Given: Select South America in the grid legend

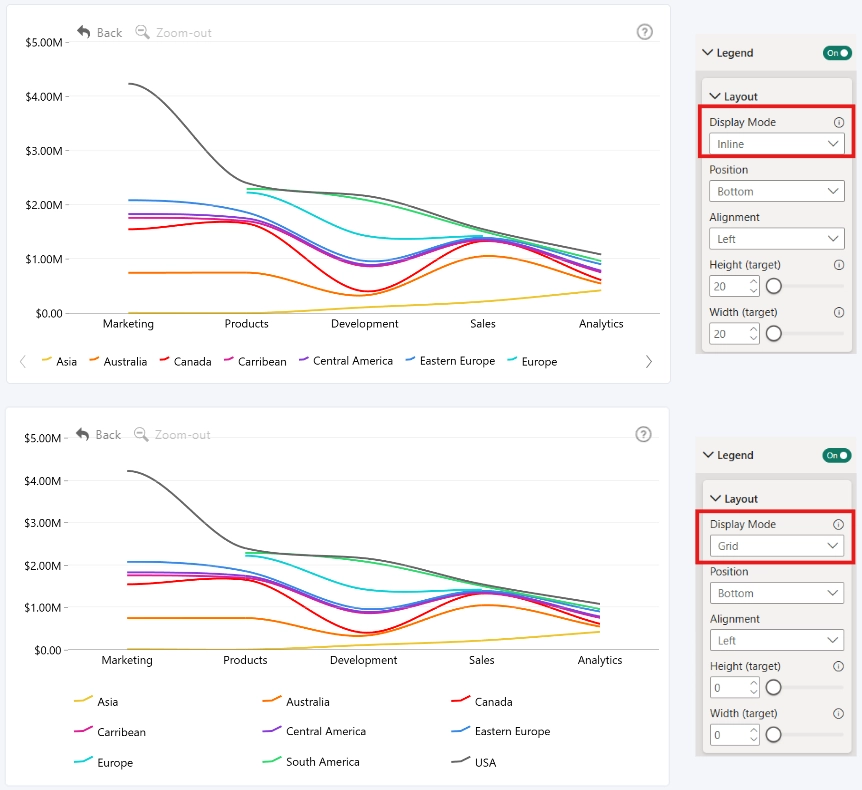Looking at the screenshot, I should pos(311,762).
